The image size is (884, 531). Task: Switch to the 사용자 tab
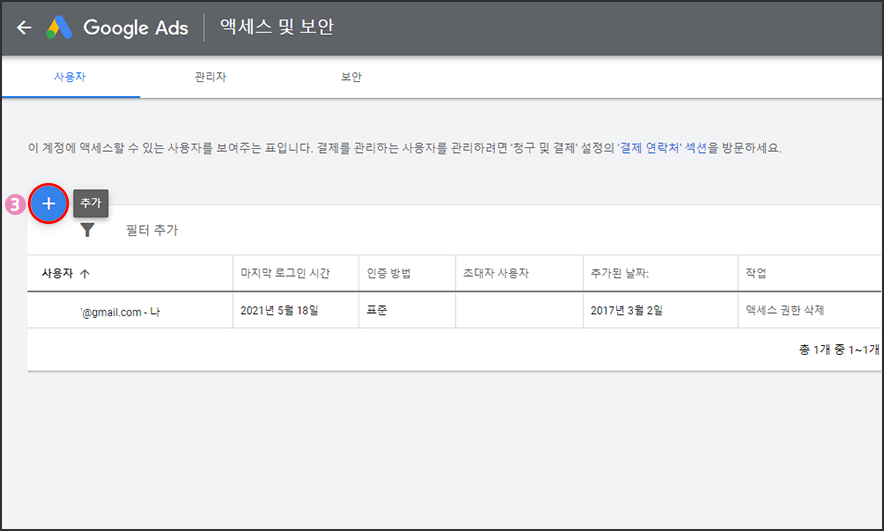(70, 77)
